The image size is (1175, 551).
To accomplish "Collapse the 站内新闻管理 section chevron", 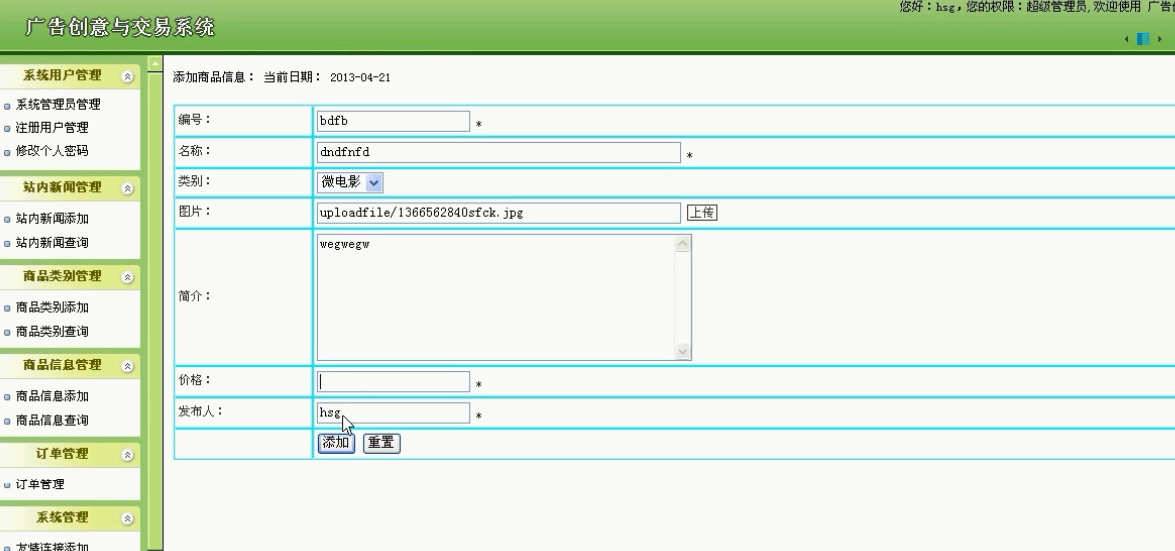I will [127, 188].
